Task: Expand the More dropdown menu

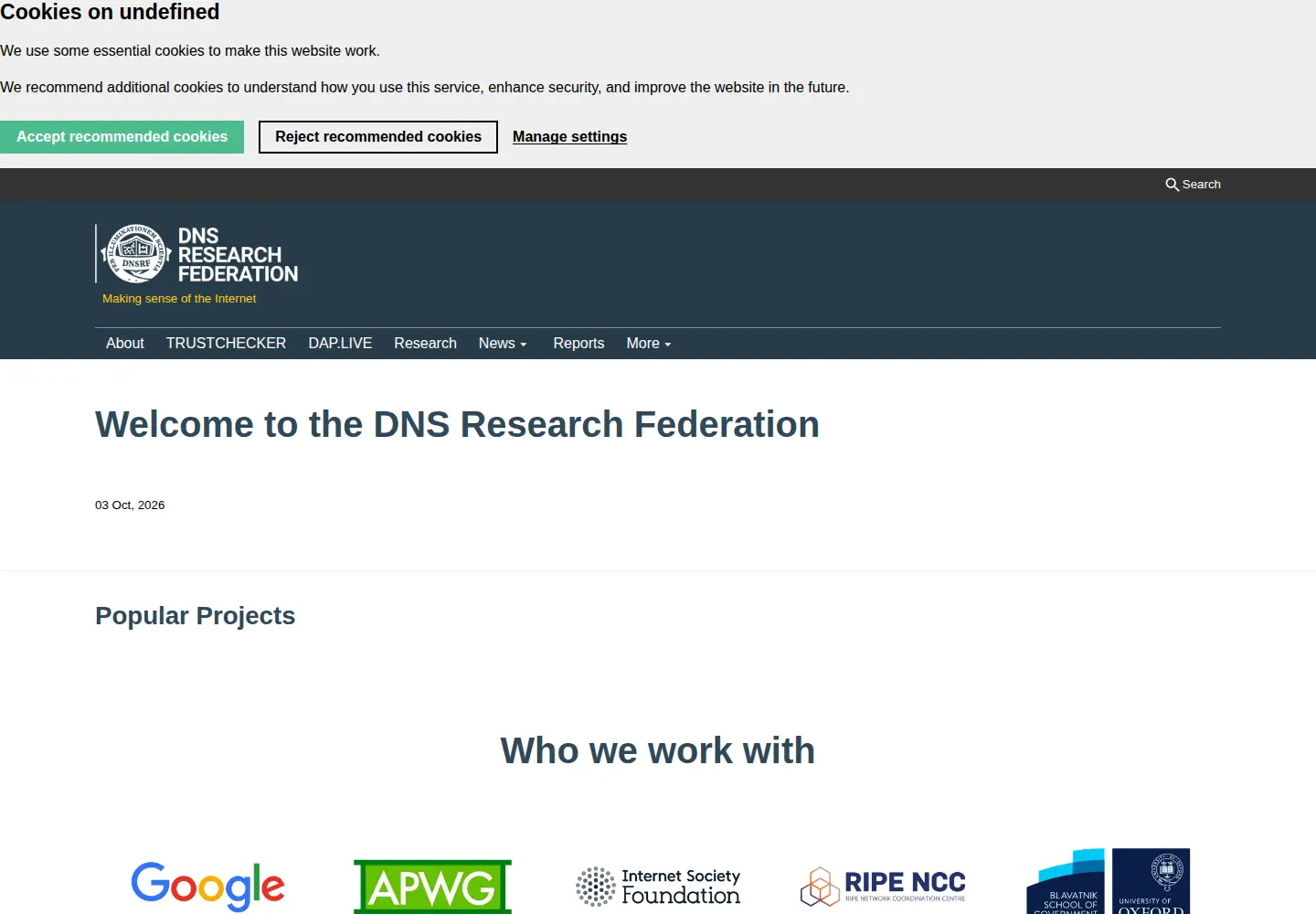Action: [x=649, y=344]
